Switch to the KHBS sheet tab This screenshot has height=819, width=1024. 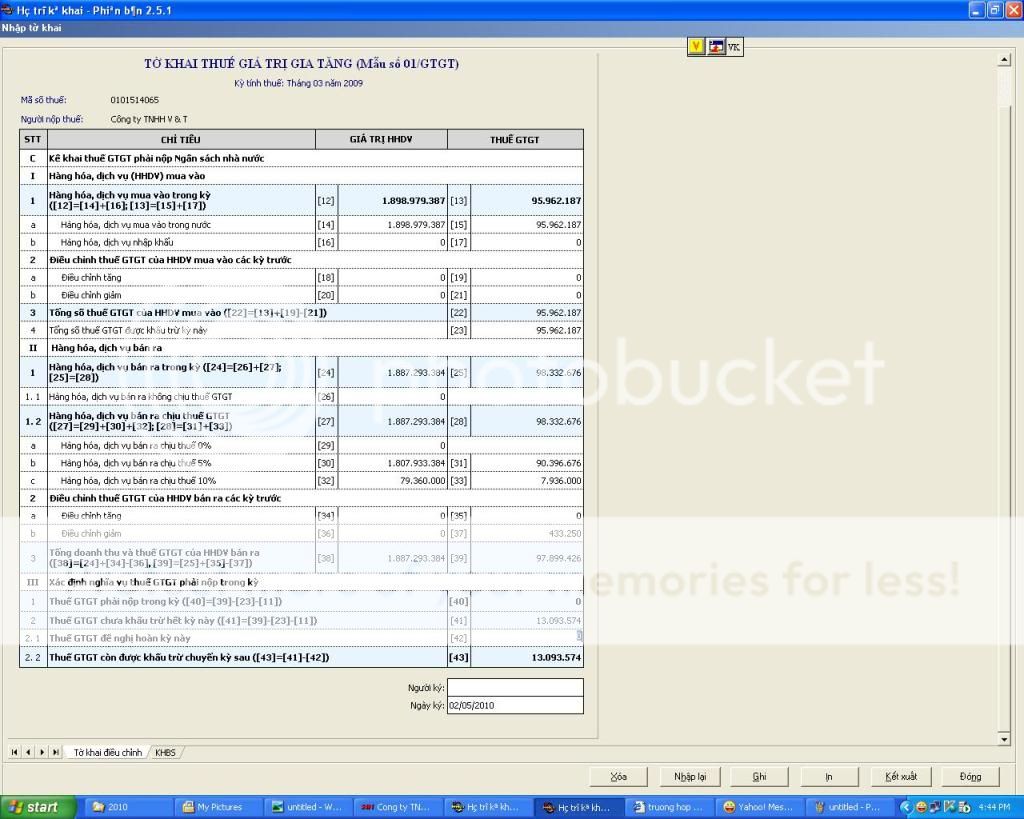(165, 752)
